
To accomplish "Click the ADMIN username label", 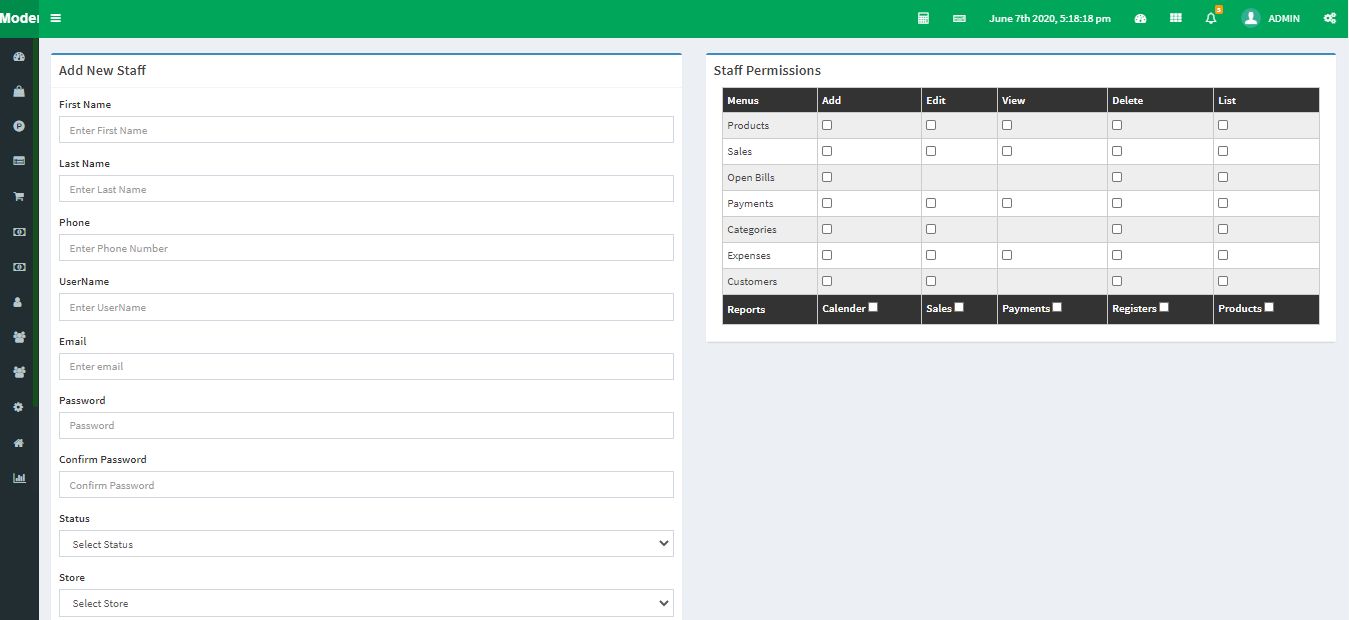I will coord(1284,19).
